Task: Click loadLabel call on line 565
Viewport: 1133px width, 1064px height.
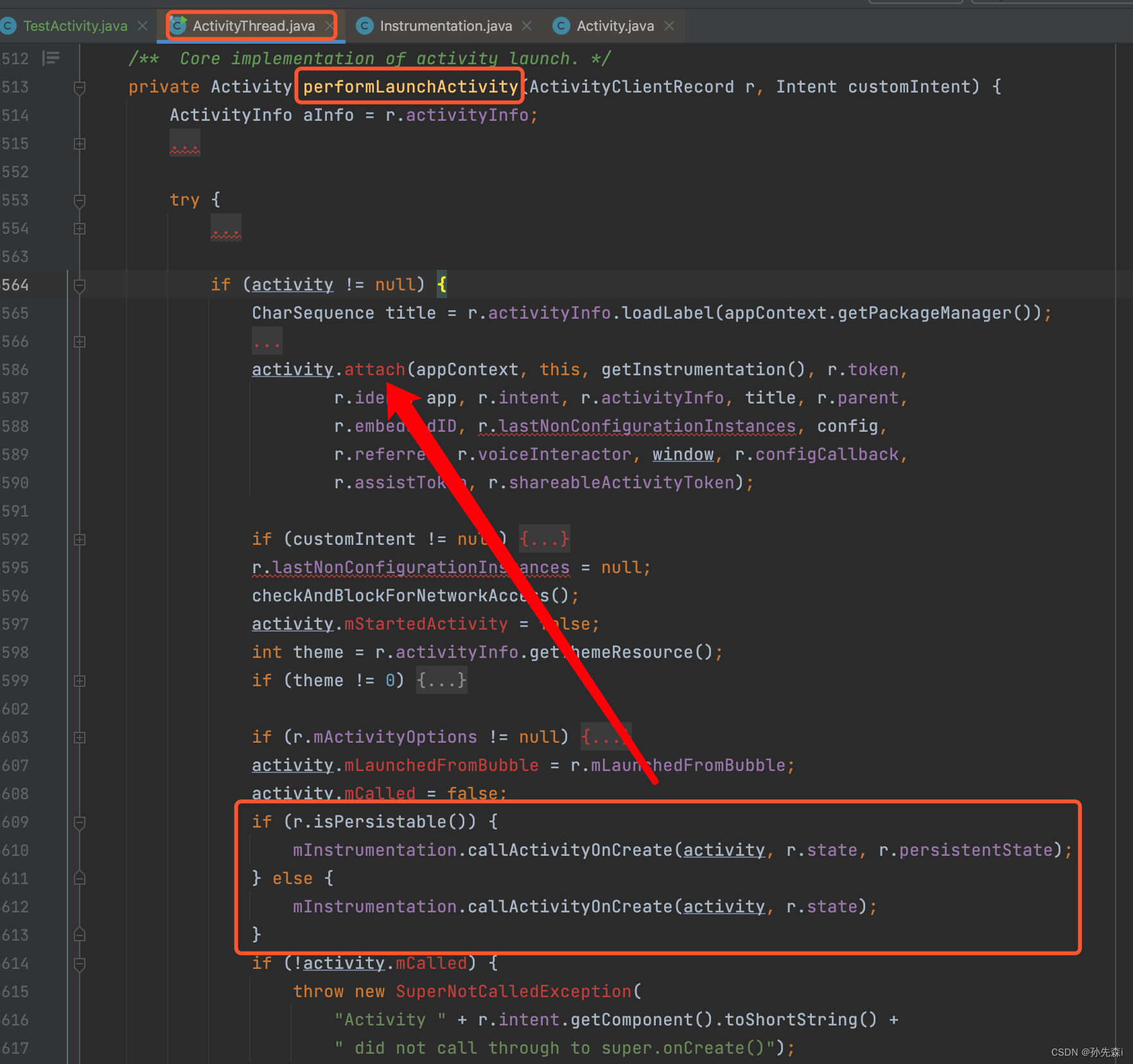Action: pyautogui.click(x=667, y=313)
